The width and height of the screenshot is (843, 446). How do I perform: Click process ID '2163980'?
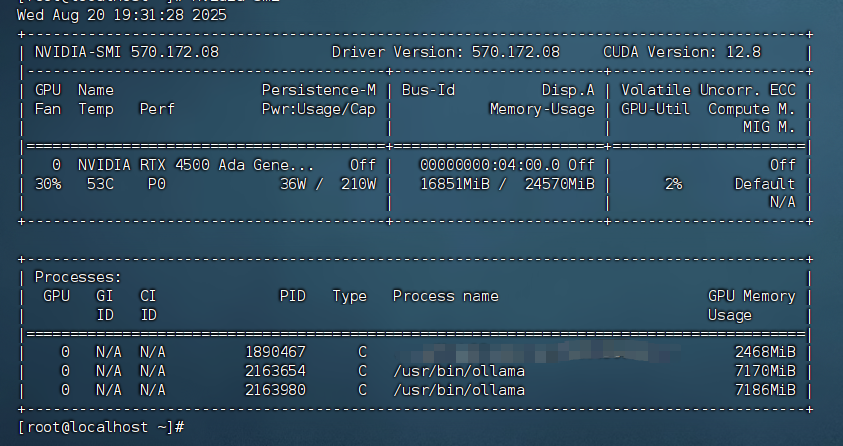(x=275, y=390)
